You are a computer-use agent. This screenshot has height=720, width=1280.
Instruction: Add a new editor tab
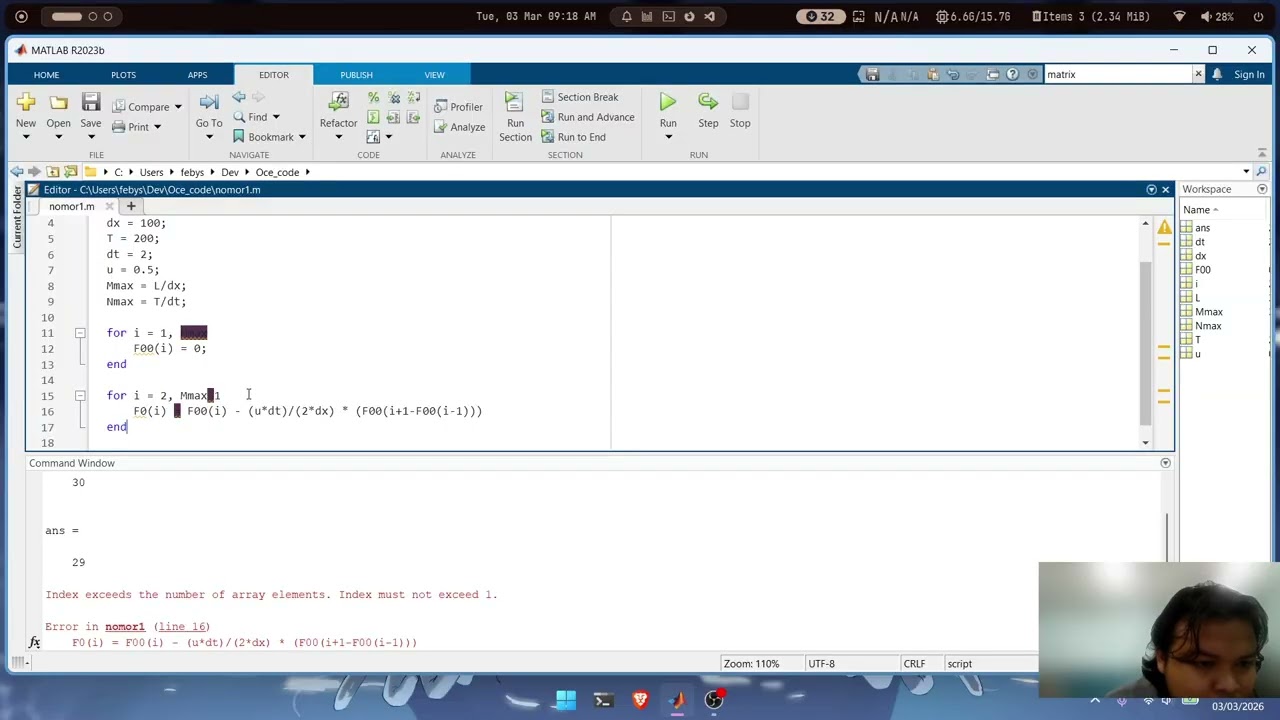(131, 206)
